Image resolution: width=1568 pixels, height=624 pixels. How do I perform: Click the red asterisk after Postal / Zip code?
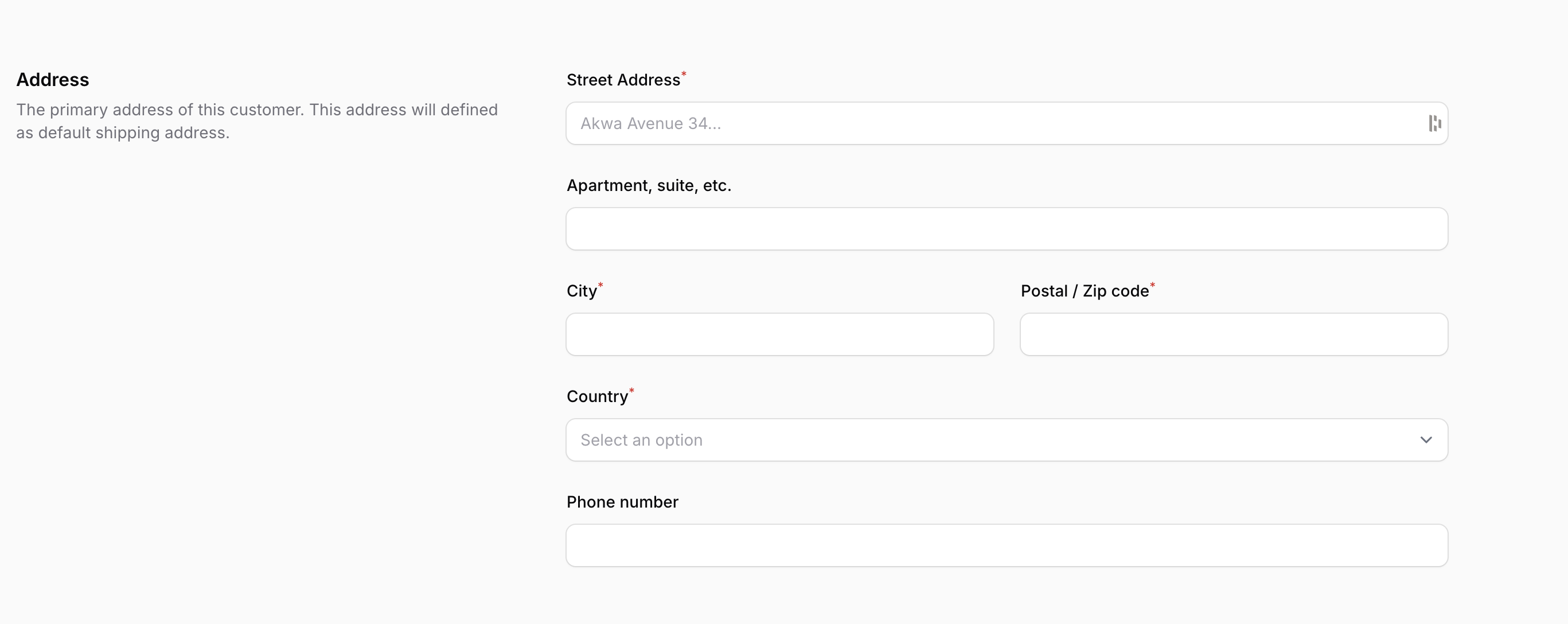(x=1152, y=284)
